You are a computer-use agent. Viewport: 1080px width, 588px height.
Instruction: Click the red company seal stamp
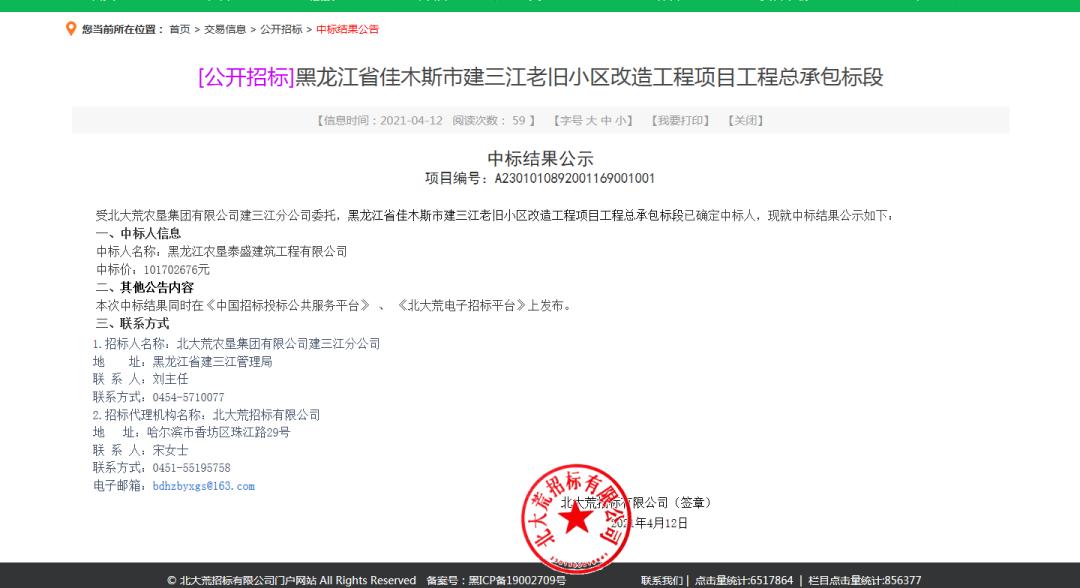point(574,518)
